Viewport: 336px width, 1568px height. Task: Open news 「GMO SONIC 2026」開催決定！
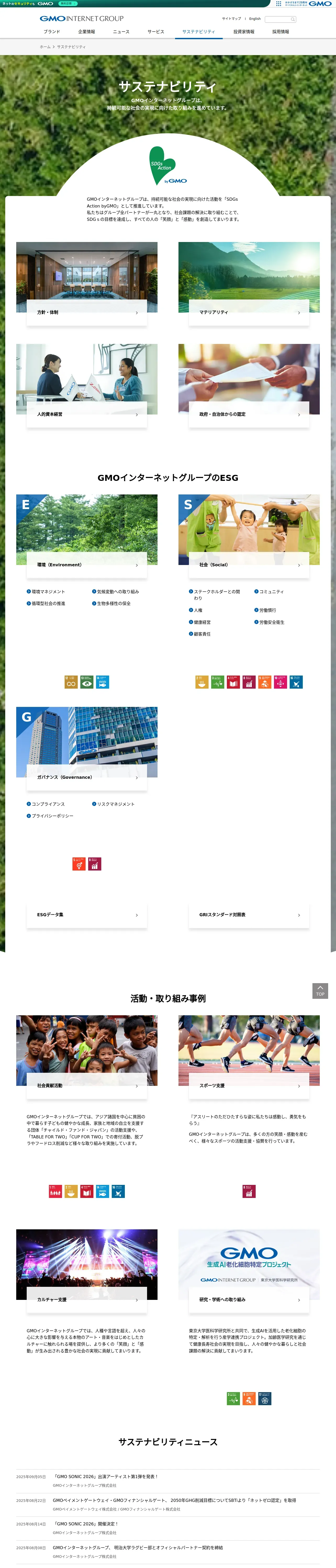(85, 1524)
